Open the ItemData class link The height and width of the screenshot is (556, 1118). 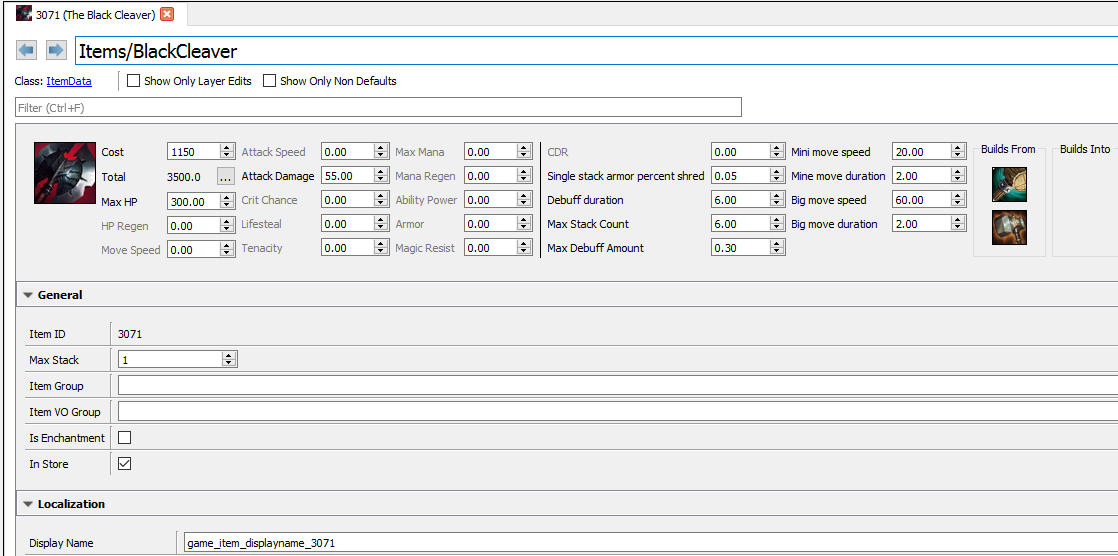click(69, 81)
